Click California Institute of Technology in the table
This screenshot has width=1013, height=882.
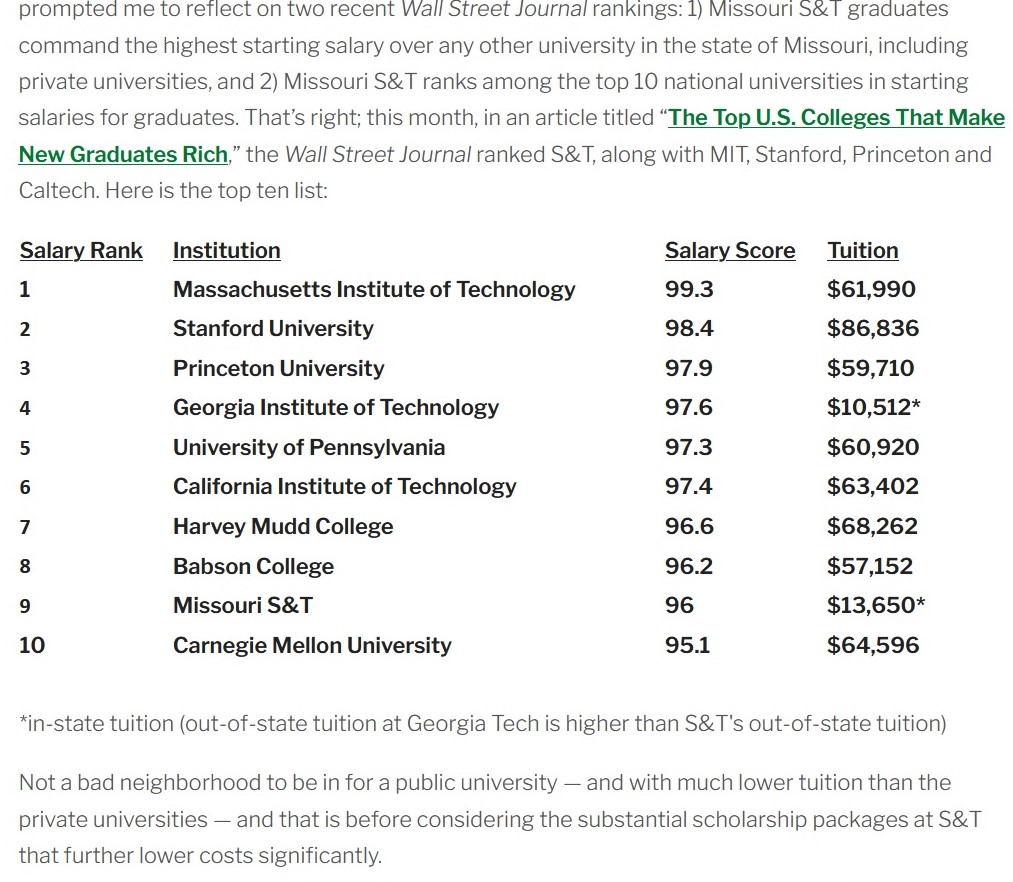(344, 487)
